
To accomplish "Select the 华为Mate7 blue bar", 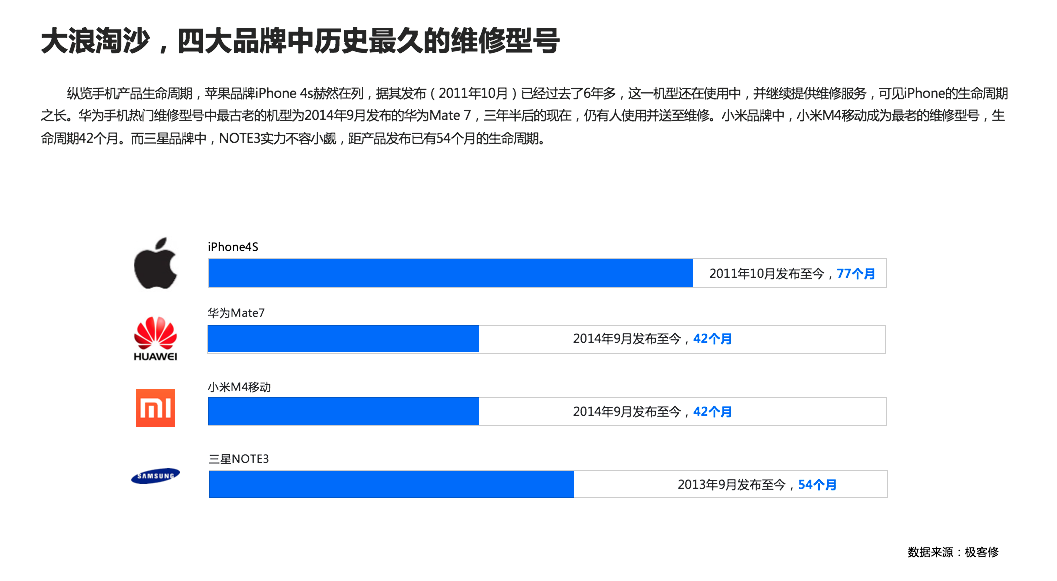I will pyautogui.click(x=343, y=339).
